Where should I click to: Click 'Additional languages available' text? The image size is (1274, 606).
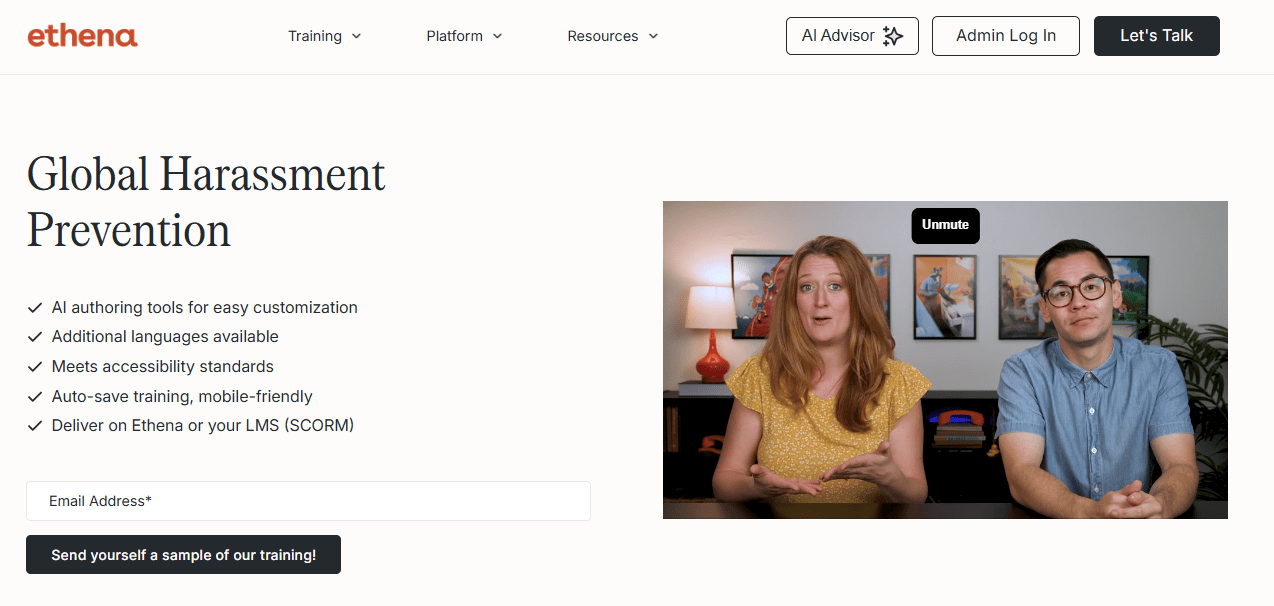click(x=165, y=337)
